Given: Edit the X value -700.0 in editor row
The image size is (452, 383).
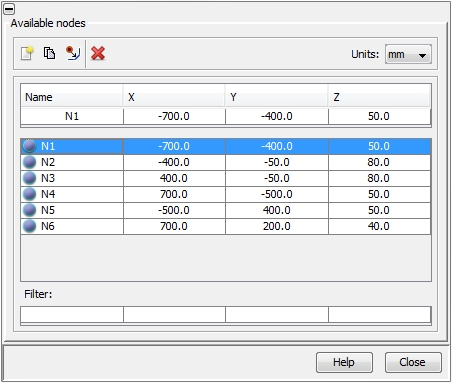Looking at the screenshot, I should pos(174,117).
